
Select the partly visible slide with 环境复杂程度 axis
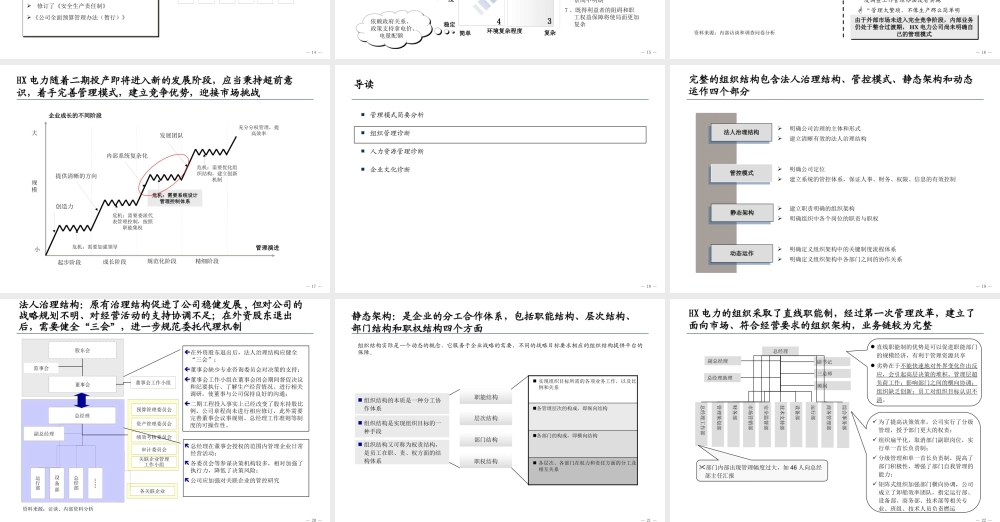(x=500, y=29)
